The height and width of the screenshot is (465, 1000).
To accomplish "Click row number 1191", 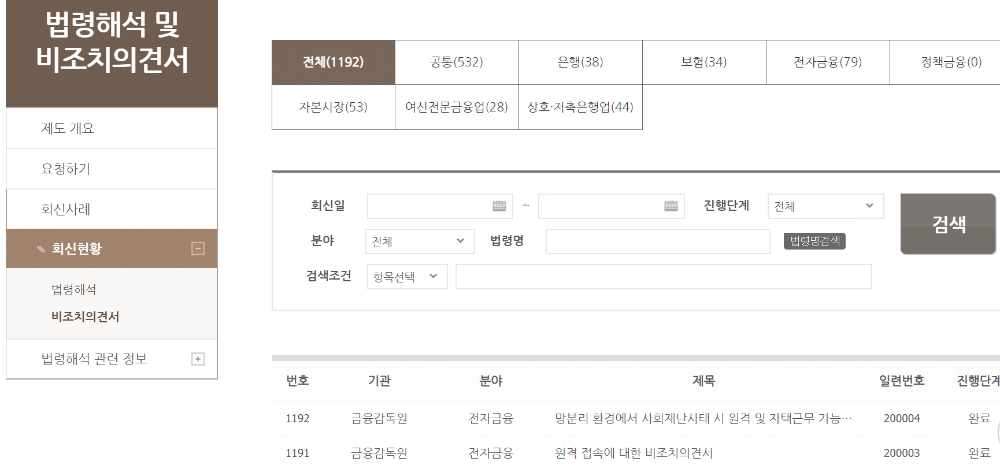I will [298, 454].
